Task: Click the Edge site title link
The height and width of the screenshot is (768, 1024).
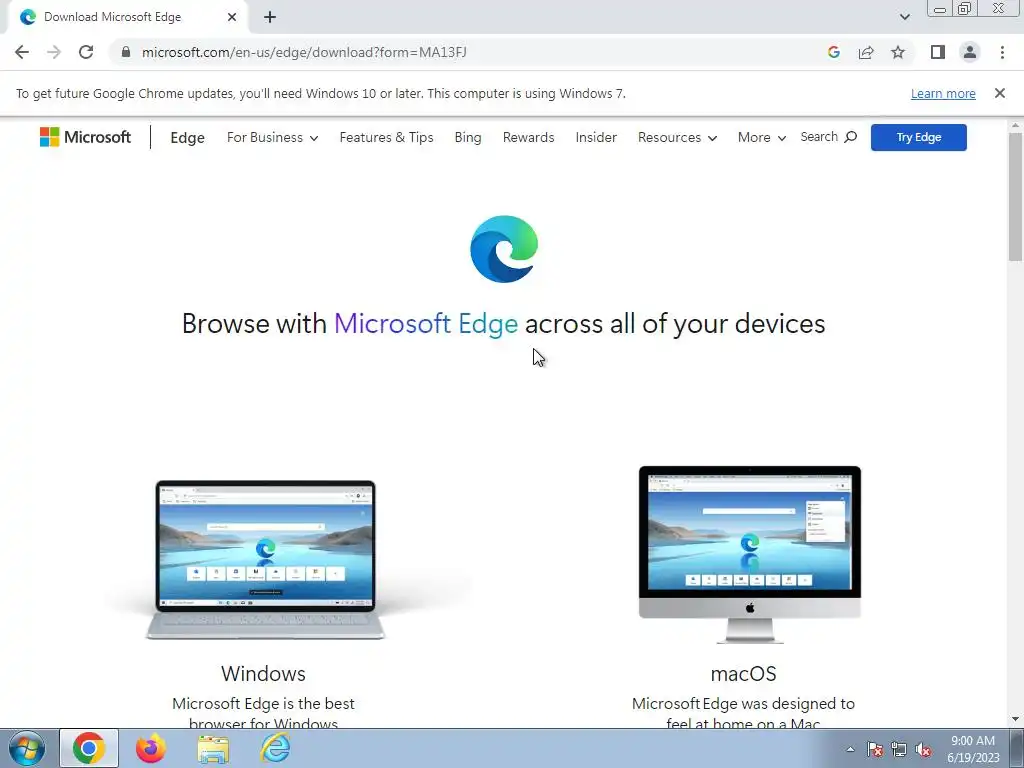Action: [187, 138]
